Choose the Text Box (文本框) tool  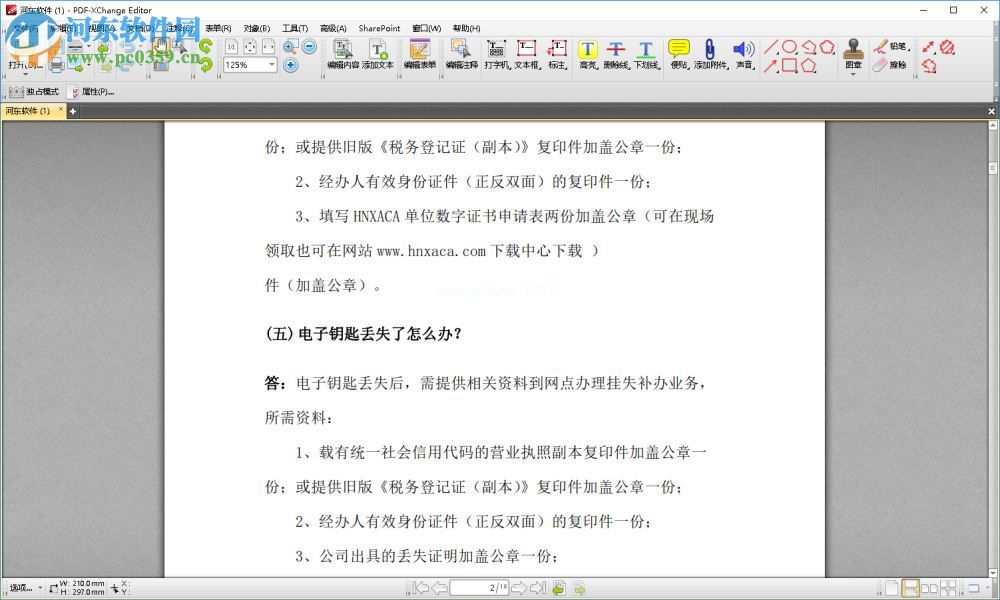[527, 54]
